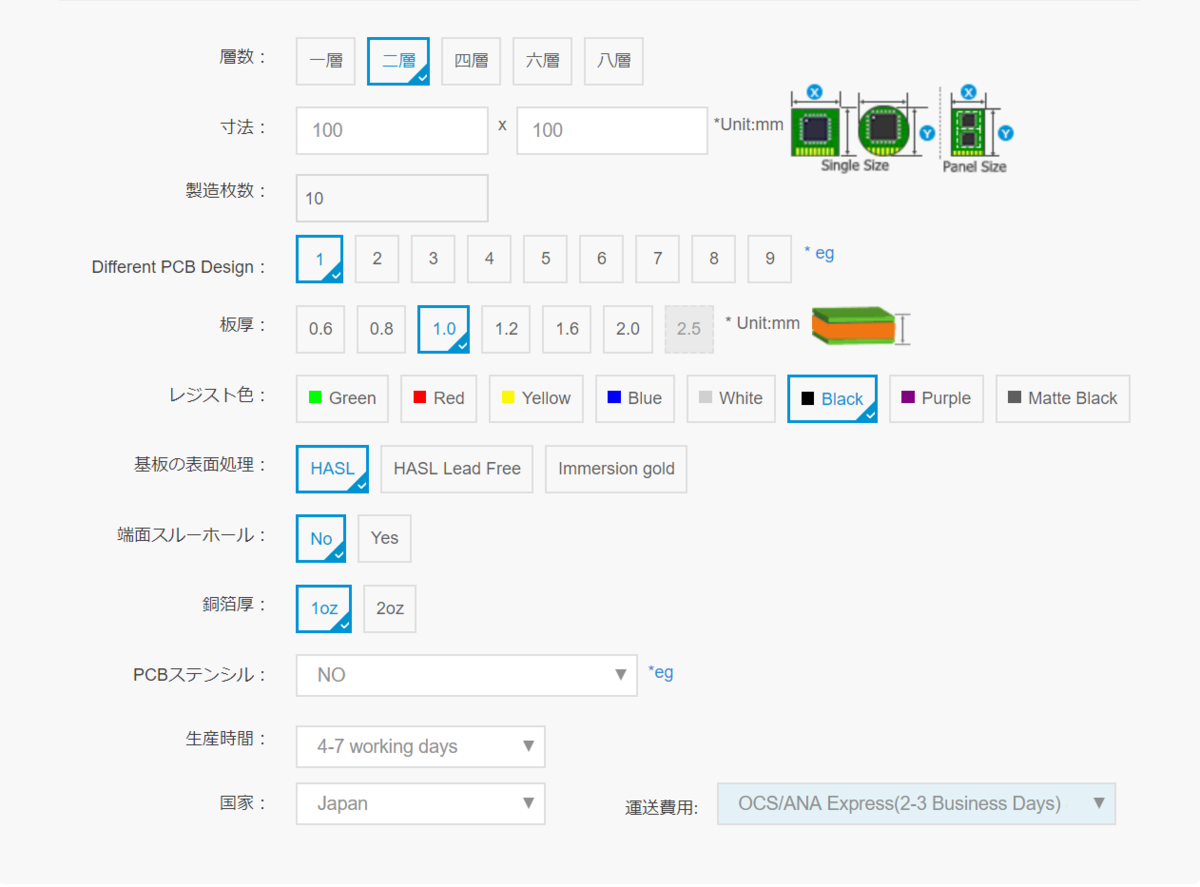The image size is (1200, 887).
Task: Select Immersion gold surface finish
Action: tap(616, 469)
